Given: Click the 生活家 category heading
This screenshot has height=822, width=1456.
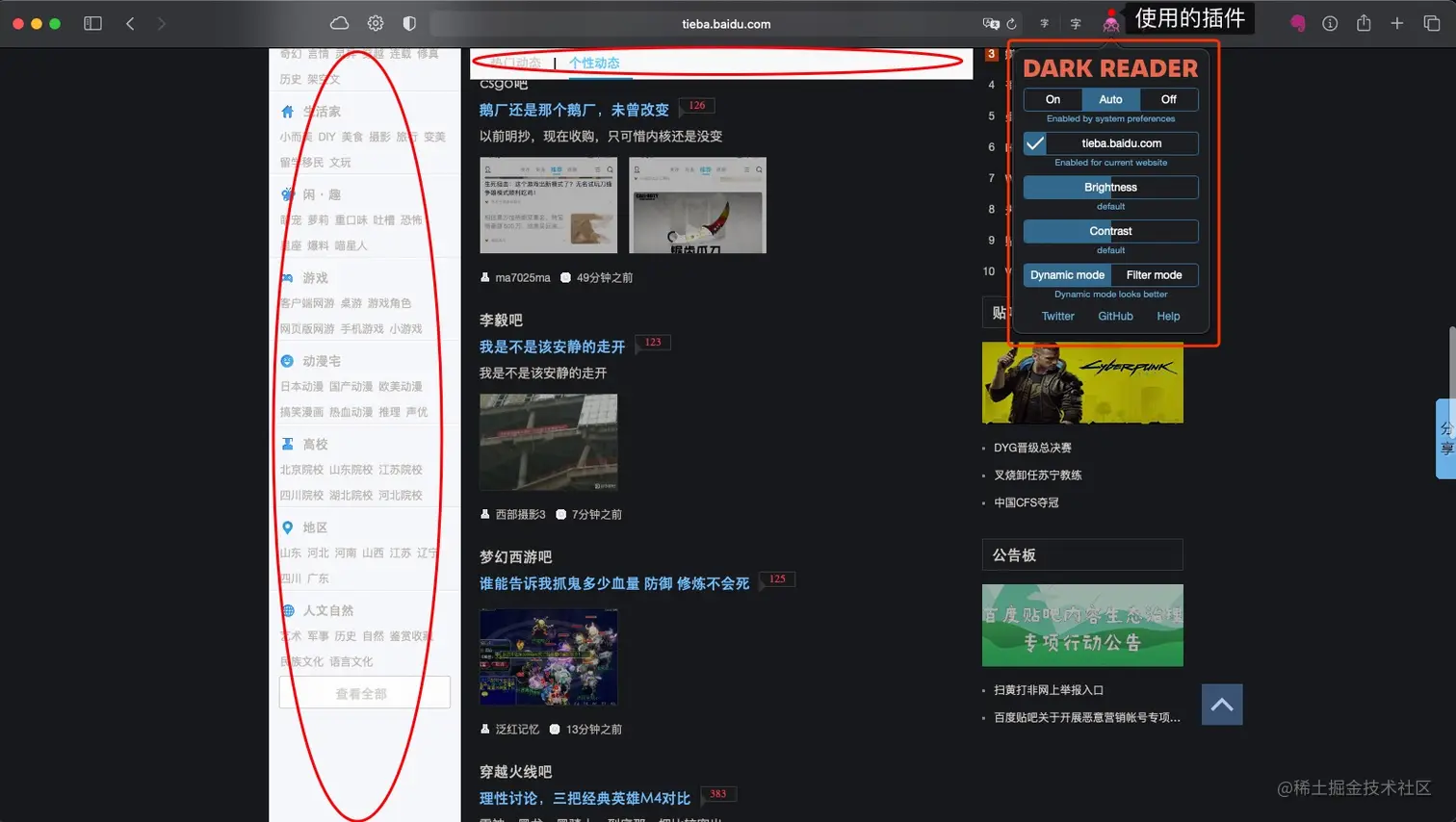Looking at the screenshot, I should 322,112.
